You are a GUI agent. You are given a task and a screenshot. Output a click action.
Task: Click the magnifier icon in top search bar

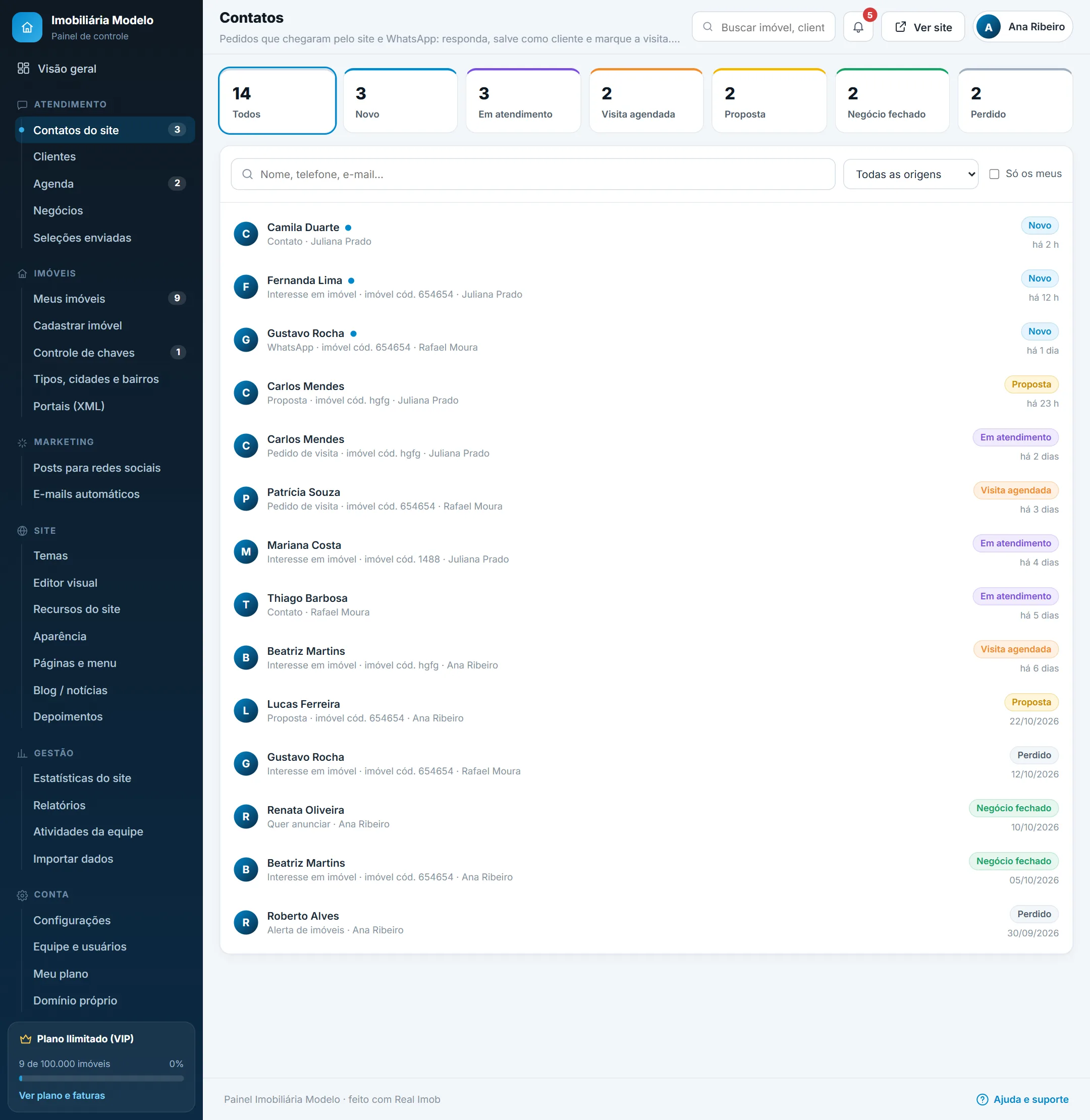tap(707, 27)
